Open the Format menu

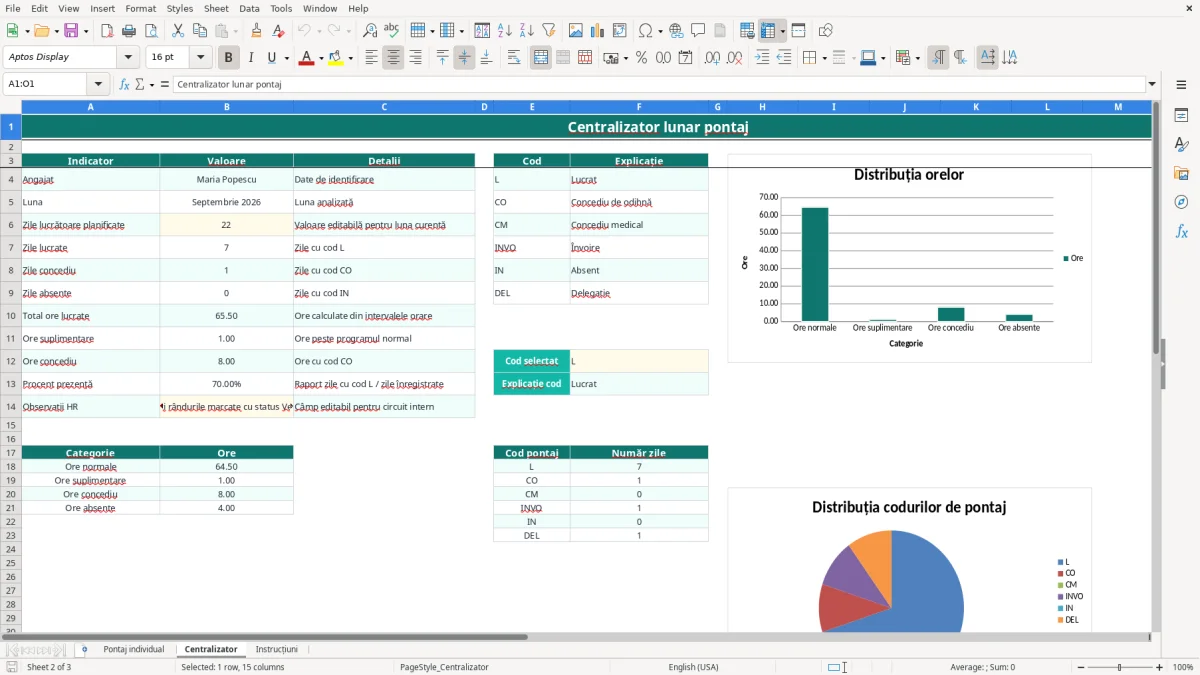pyautogui.click(x=140, y=8)
